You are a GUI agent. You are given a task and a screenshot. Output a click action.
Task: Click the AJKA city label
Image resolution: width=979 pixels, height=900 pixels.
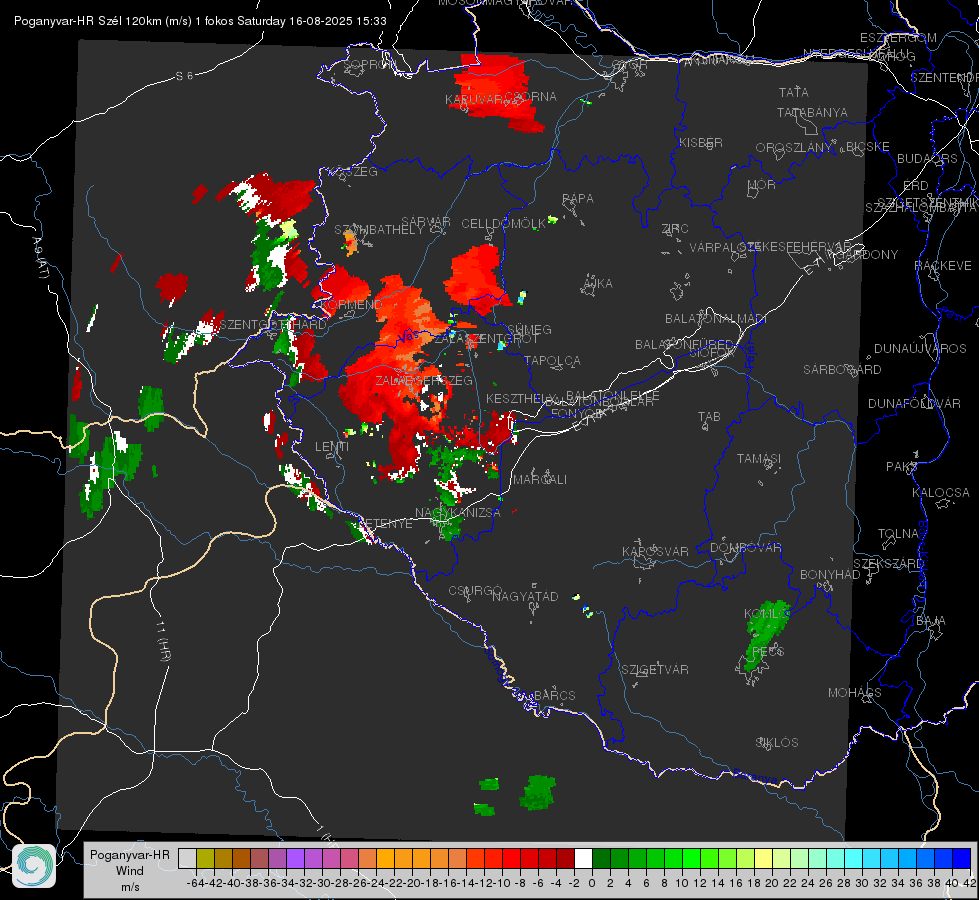coord(598,283)
